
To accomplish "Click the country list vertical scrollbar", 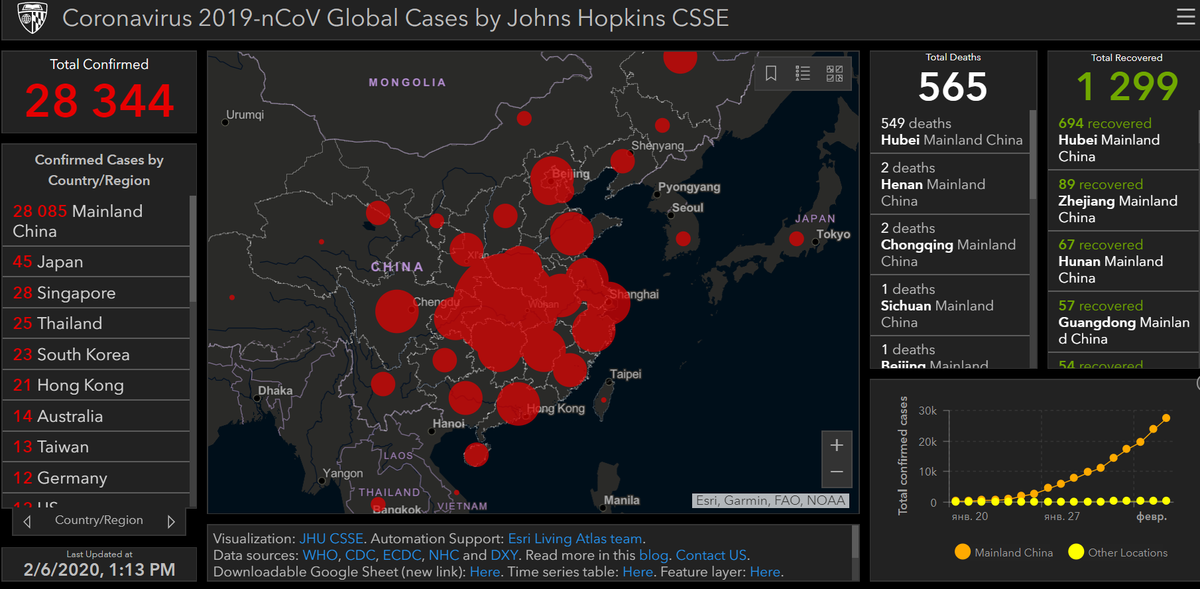I will pyautogui.click(x=193, y=250).
